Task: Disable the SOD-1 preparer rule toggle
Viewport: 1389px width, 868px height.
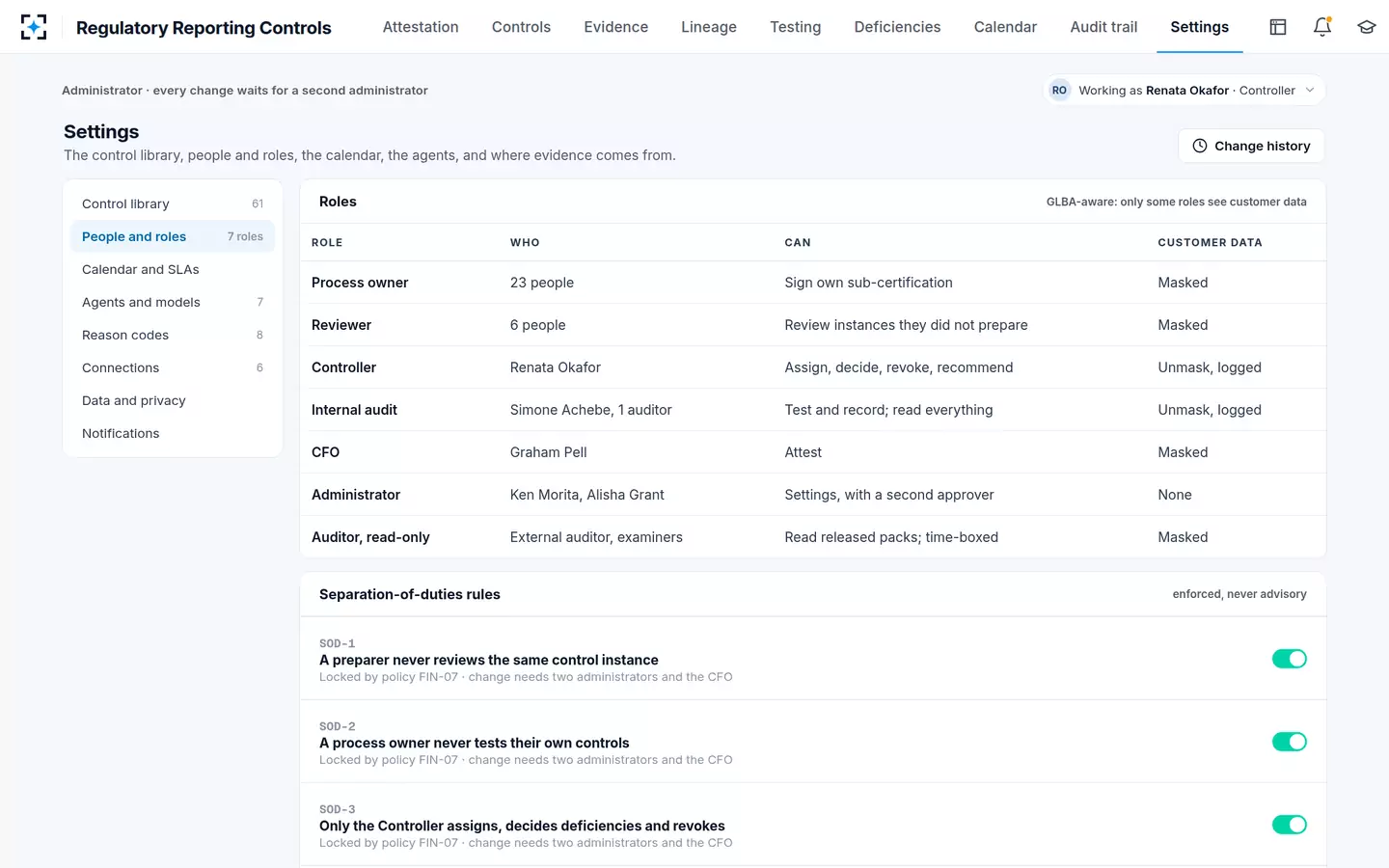Action: (x=1290, y=659)
